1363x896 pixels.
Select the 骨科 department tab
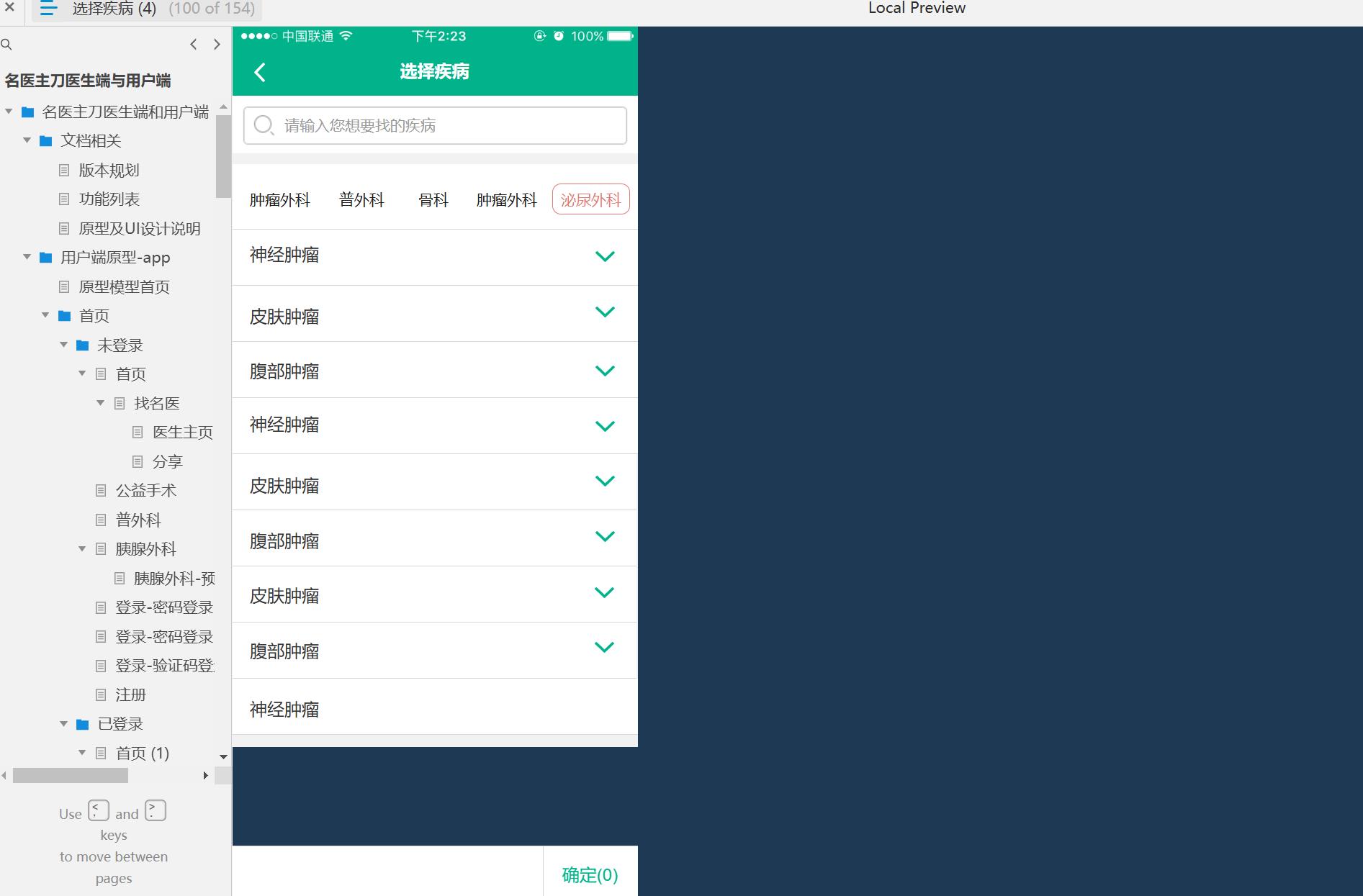coord(433,200)
